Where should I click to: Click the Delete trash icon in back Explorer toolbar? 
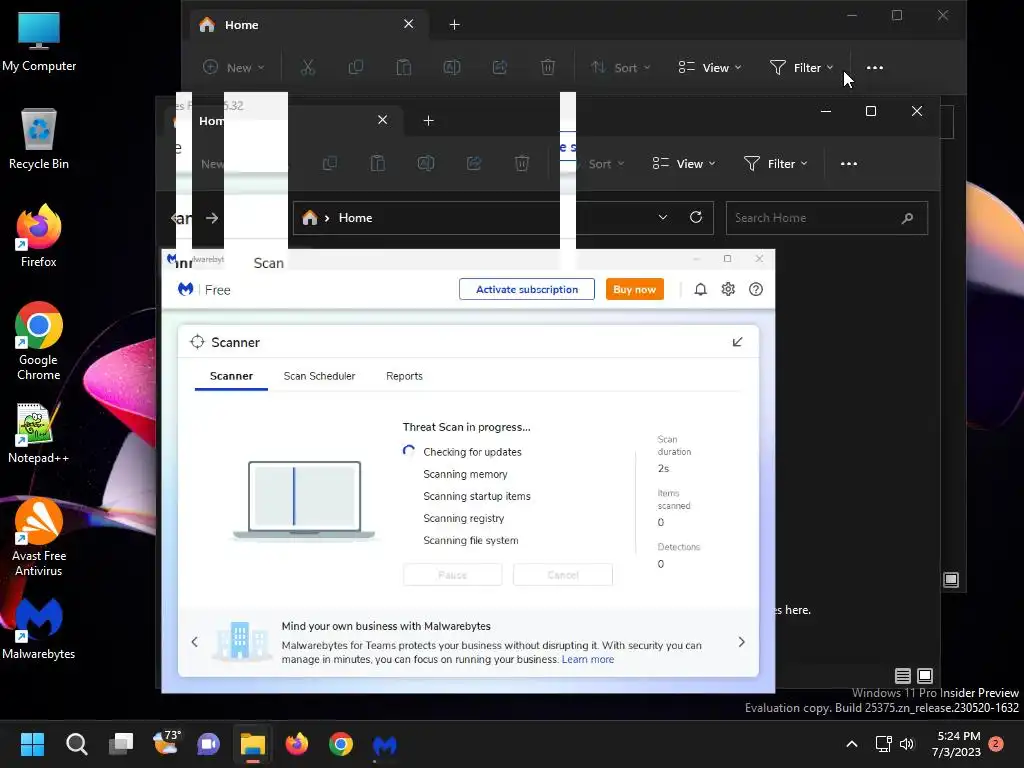(548, 67)
